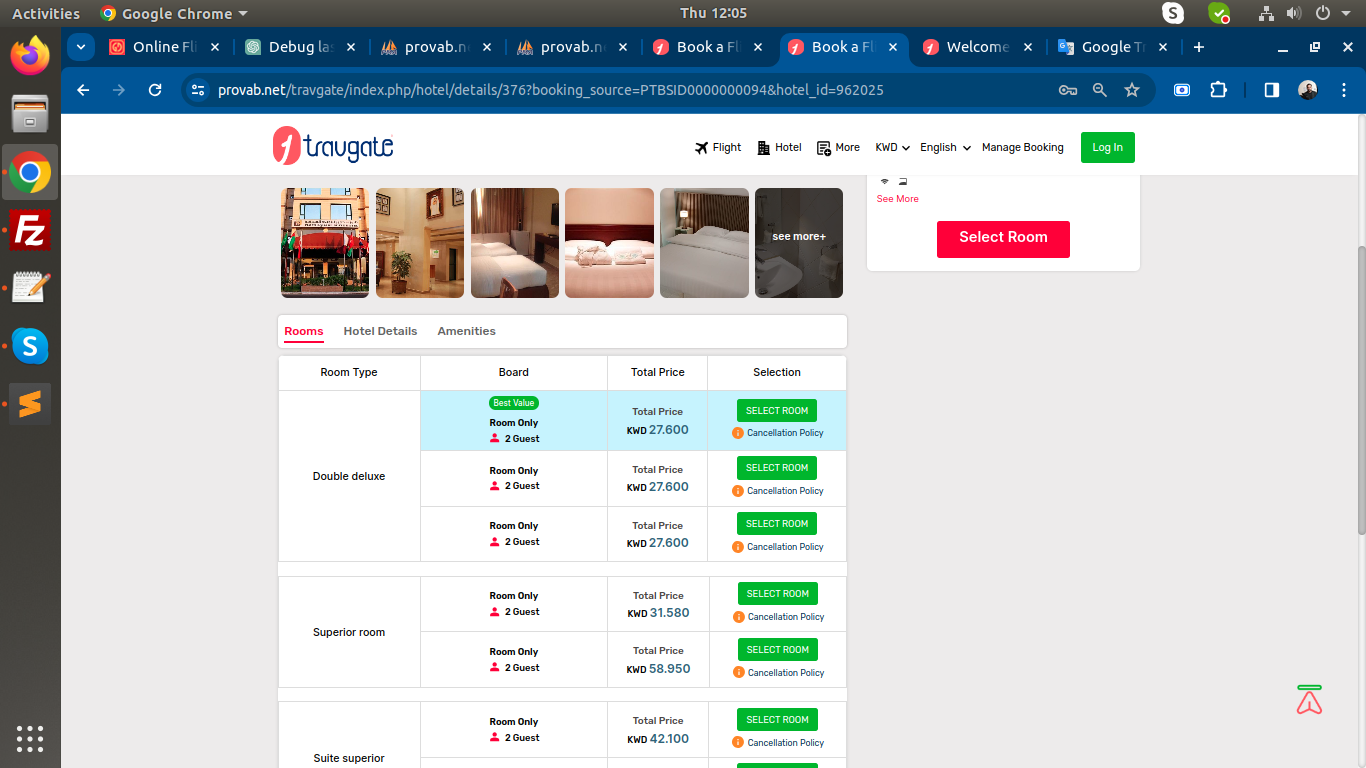Open Chrome profile avatar
The image size is (1366, 768).
pyautogui.click(x=1308, y=90)
